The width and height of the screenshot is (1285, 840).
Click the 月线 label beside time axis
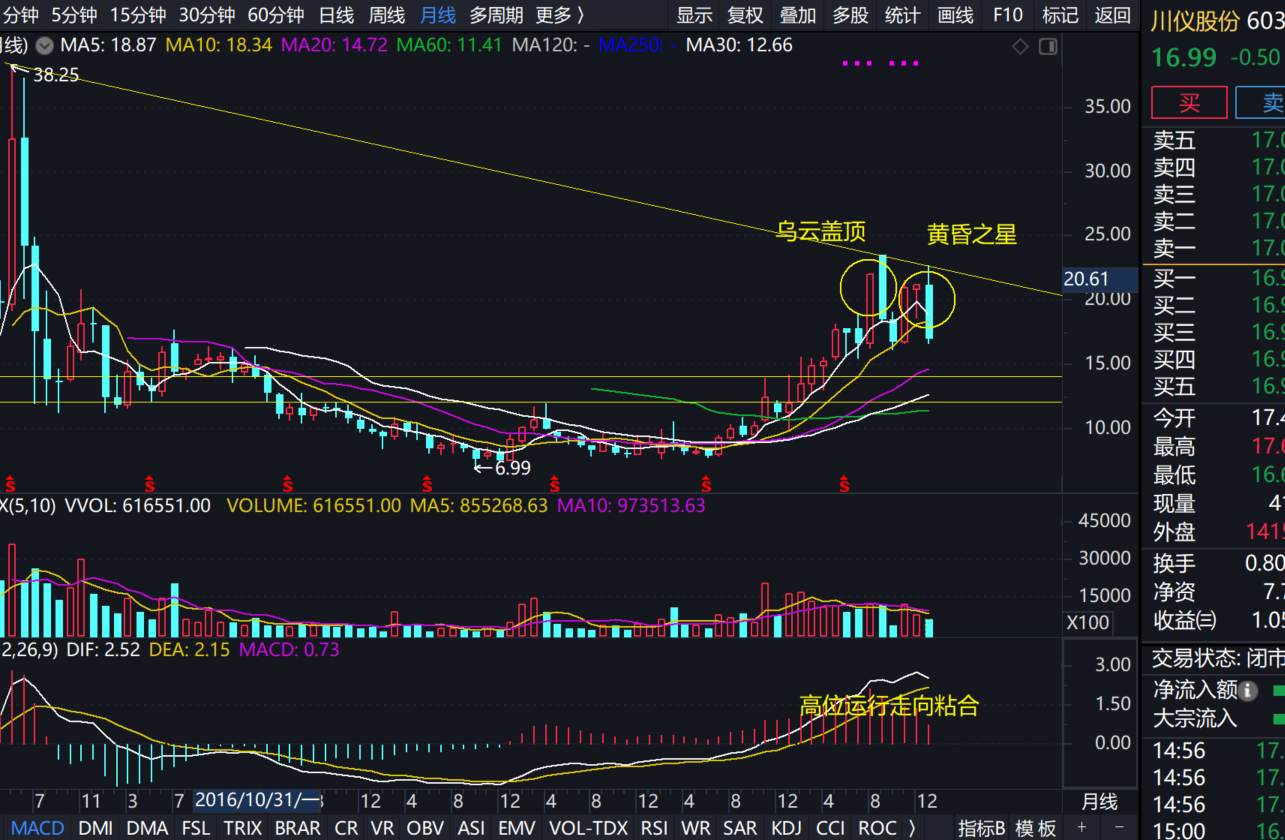(x=1099, y=801)
